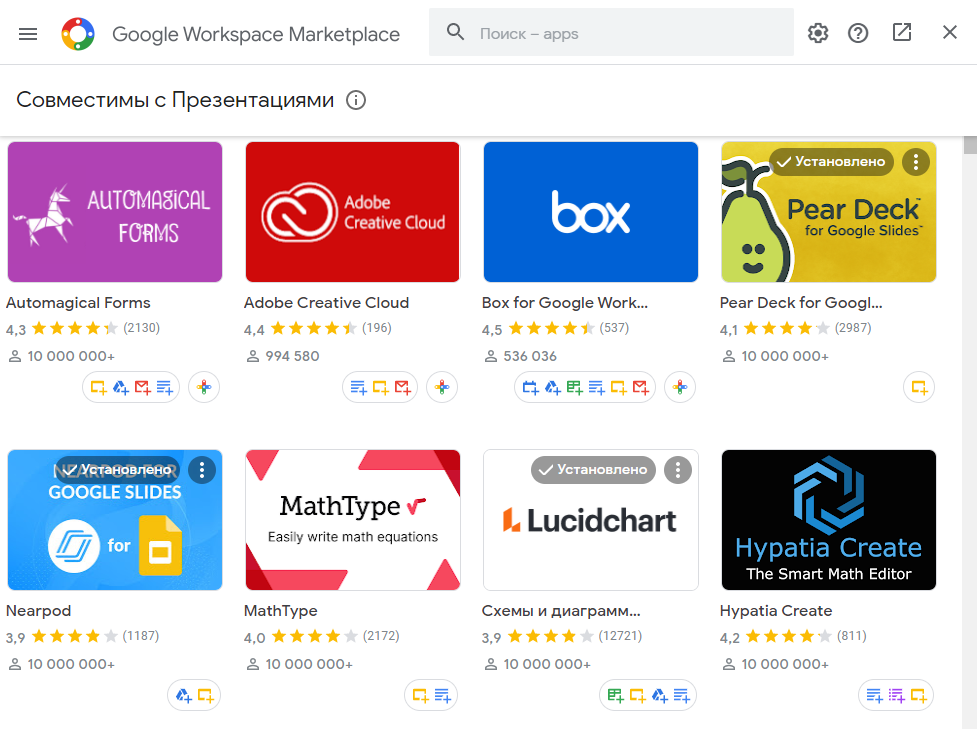Click Установлено badge on Lucidchart

click(593, 470)
